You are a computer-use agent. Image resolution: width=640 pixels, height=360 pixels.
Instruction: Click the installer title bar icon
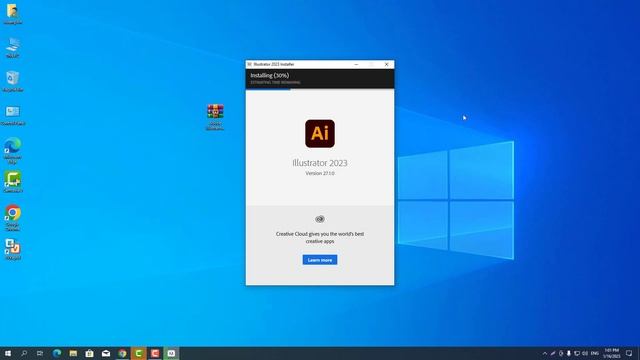(249, 64)
